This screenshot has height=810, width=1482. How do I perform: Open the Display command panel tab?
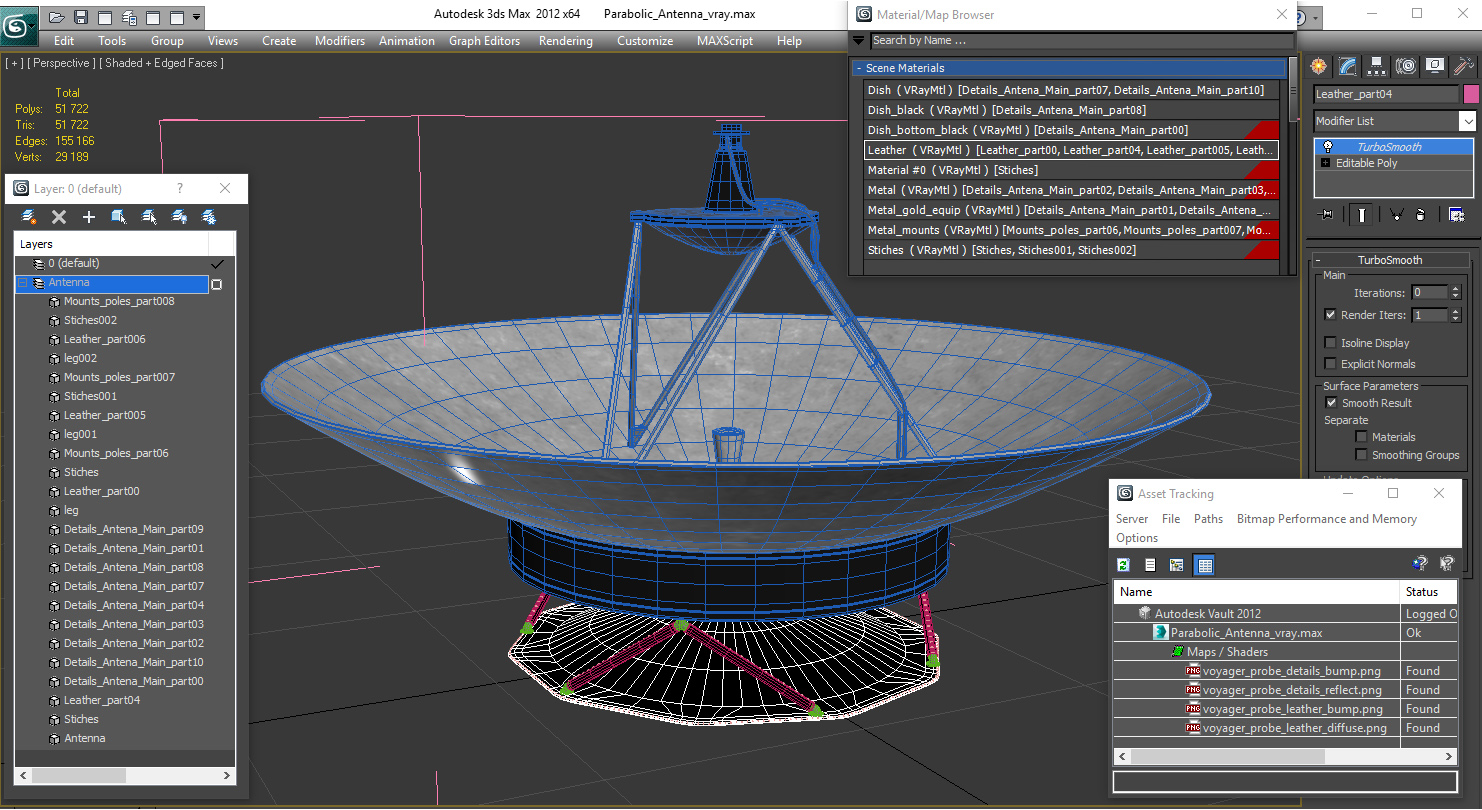point(1435,66)
